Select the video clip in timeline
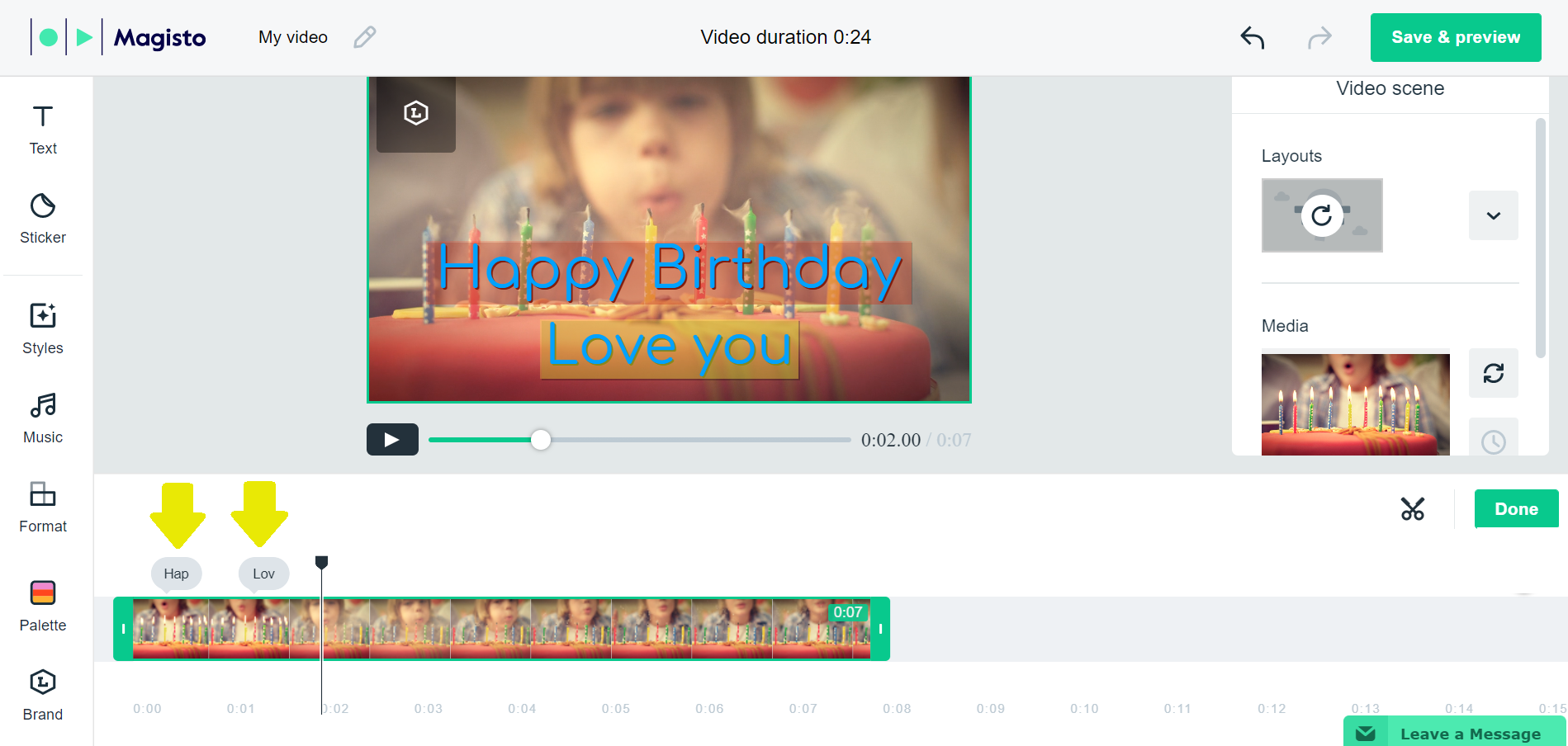 [x=501, y=629]
